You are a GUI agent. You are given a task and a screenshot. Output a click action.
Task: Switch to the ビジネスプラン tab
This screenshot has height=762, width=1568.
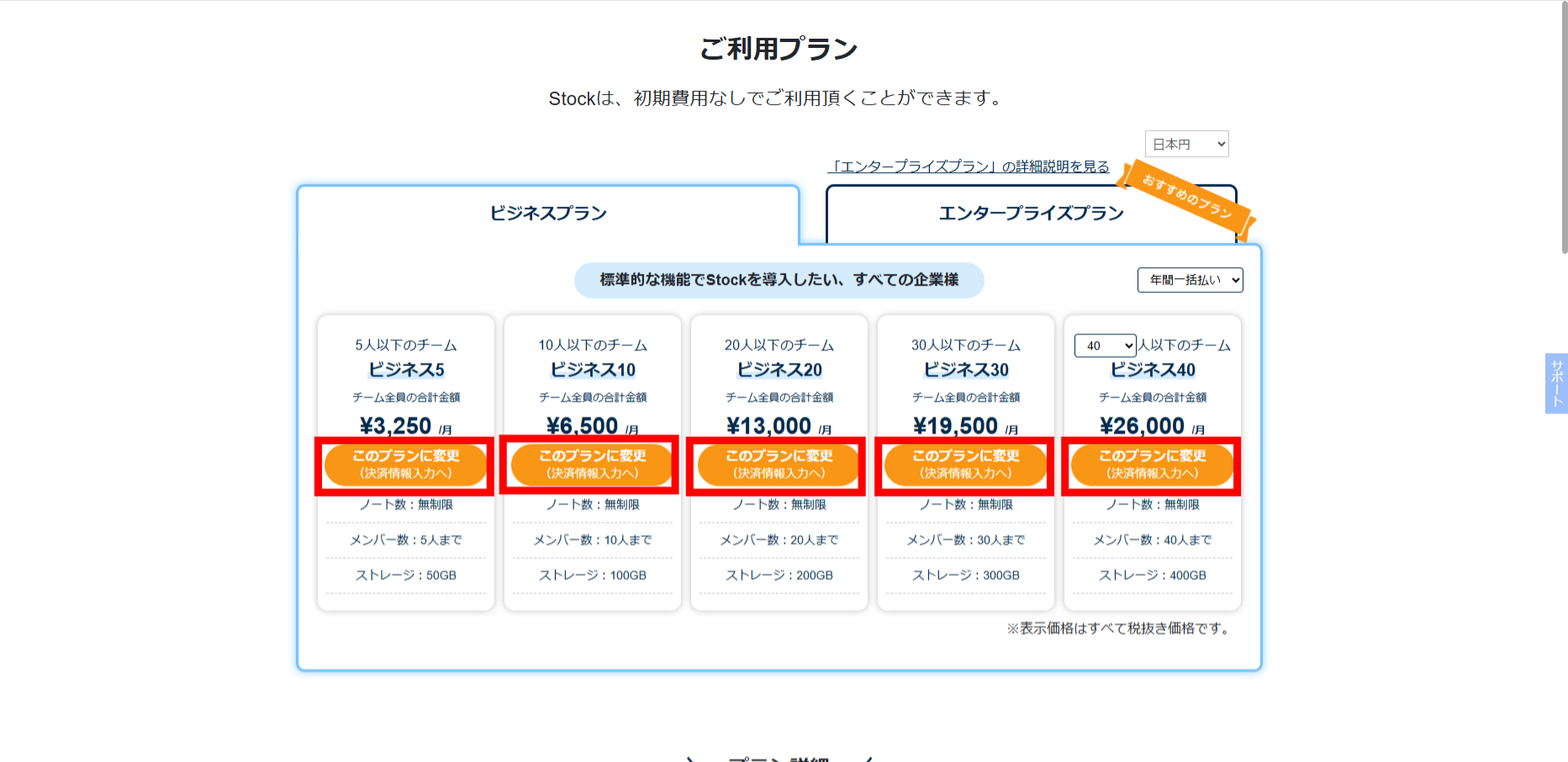point(548,214)
